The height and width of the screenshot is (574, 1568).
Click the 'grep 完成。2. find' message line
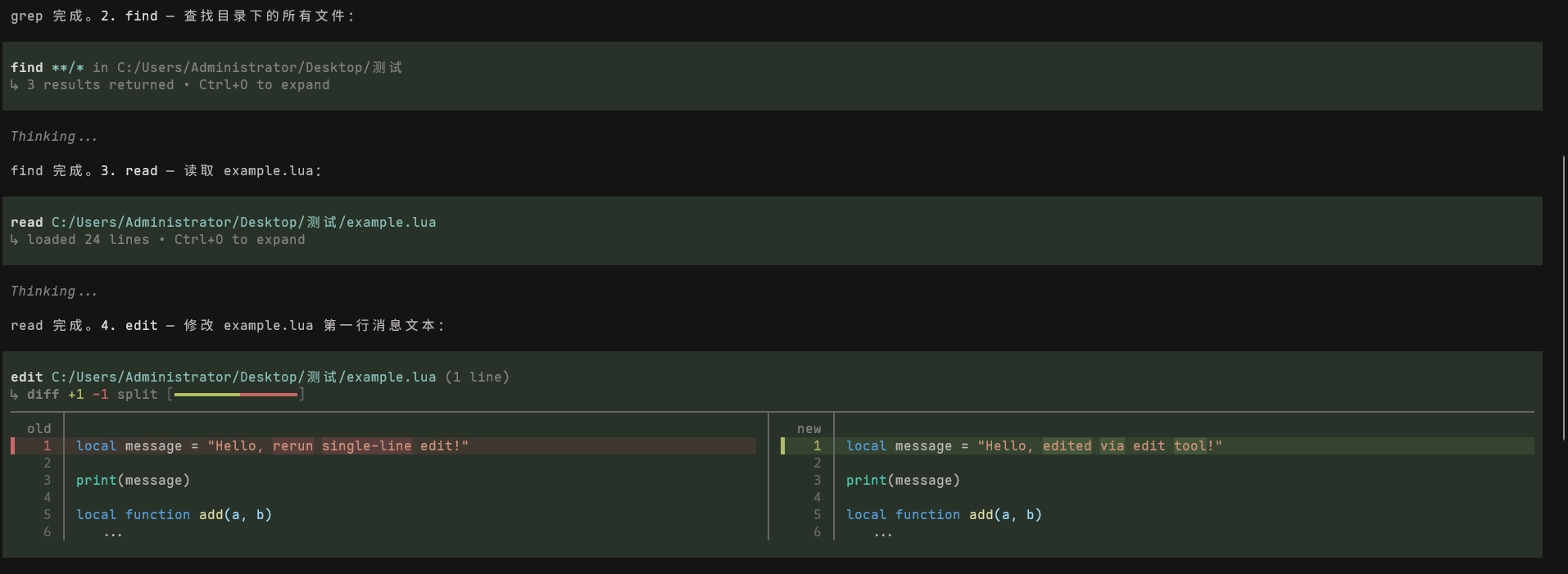click(183, 16)
